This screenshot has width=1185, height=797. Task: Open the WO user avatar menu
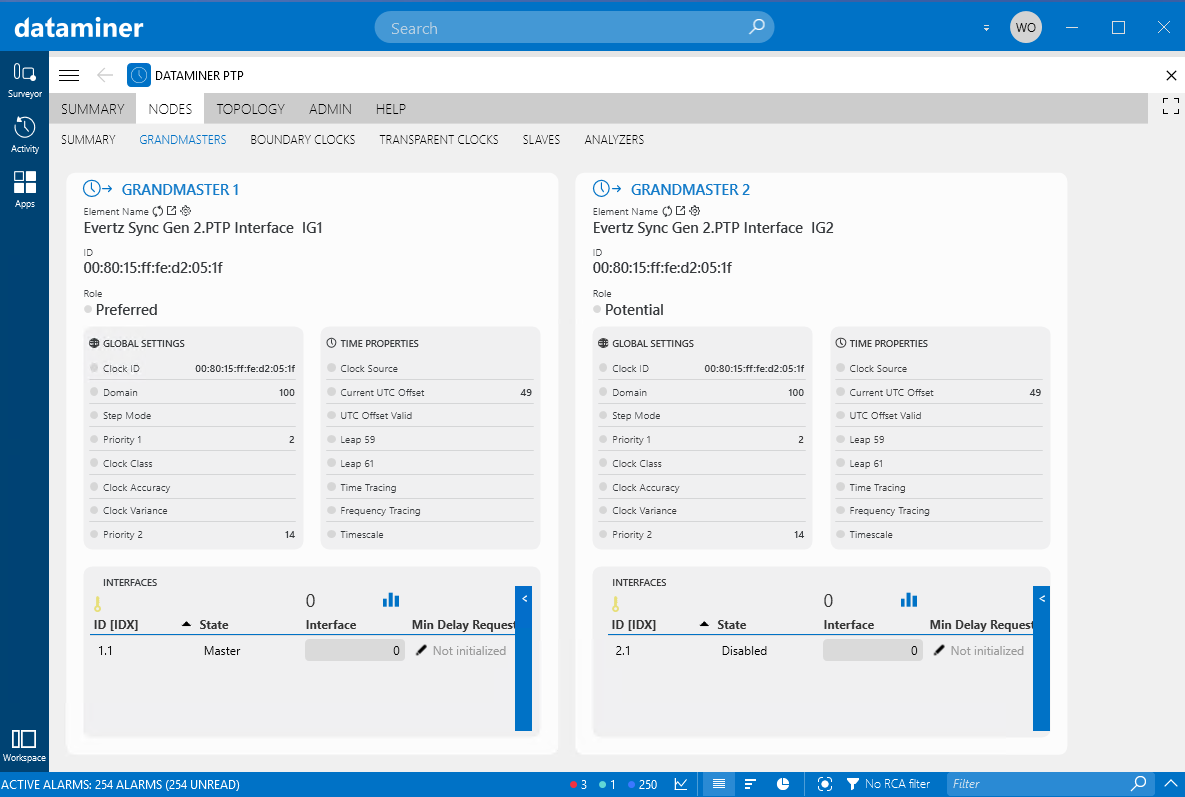click(1026, 27)
